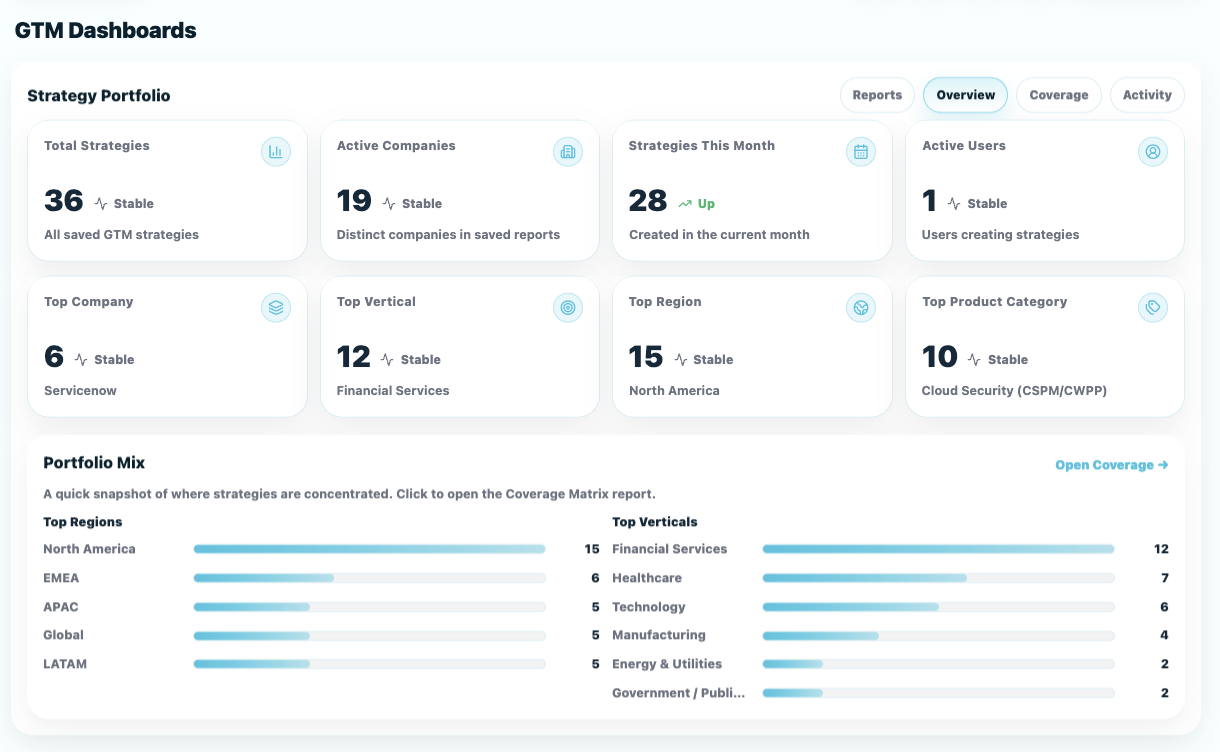Viewport: 1220px width, 752px height.
Task: Click the bar chart icon on Total Strategies
Action: 276,152
